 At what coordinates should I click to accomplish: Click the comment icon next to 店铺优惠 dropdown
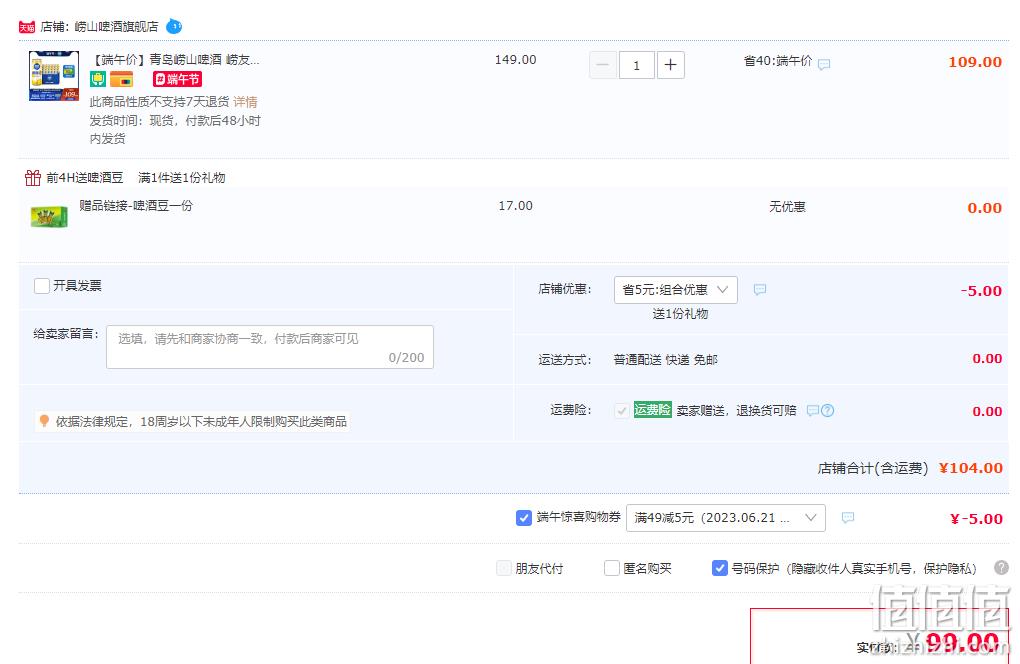(759, 289)
